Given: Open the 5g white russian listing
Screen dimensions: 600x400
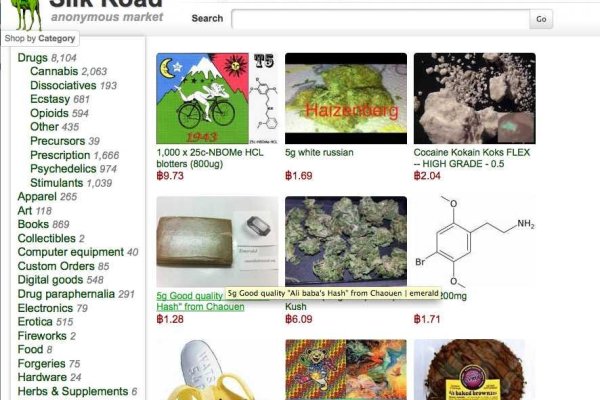Looking at the screenshot, I should tap(319, 152).
